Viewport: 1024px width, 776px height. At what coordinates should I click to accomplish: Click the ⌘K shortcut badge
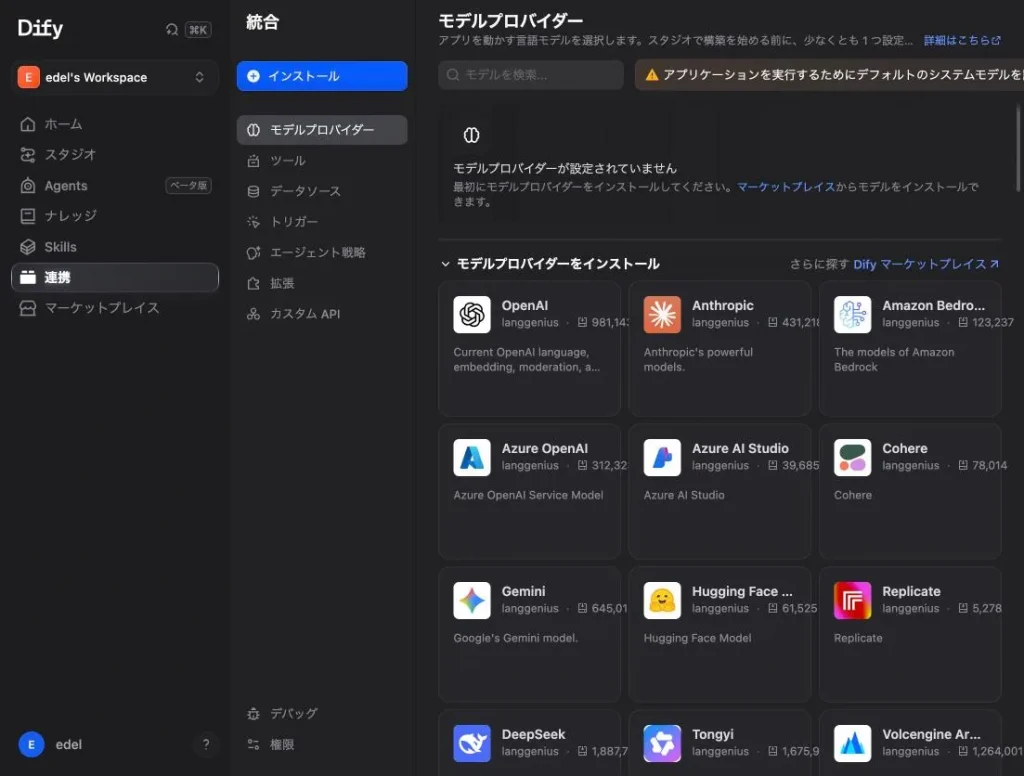(x=198, y=29)
